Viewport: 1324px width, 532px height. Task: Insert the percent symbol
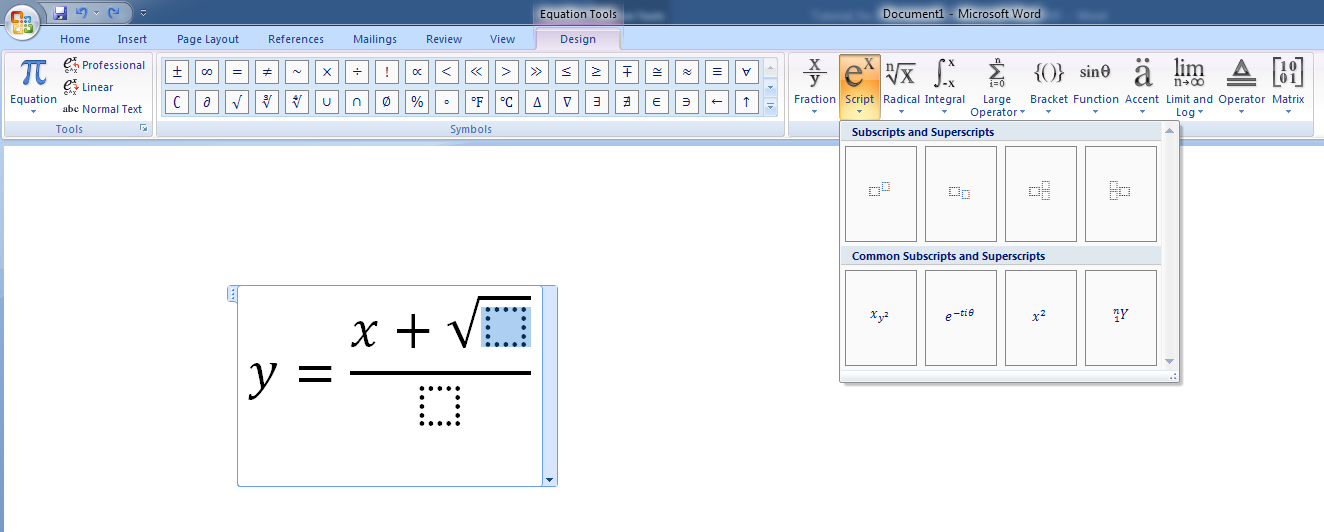(417, 102)
